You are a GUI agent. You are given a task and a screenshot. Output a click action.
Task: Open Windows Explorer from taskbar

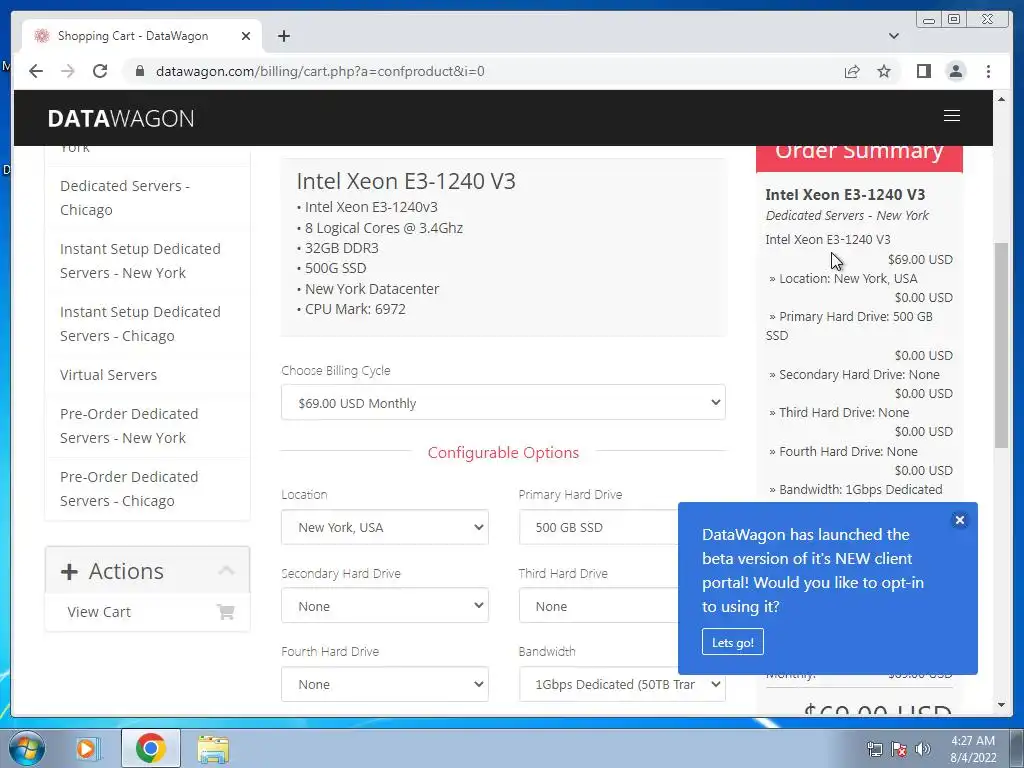click(x=213, y=748)
